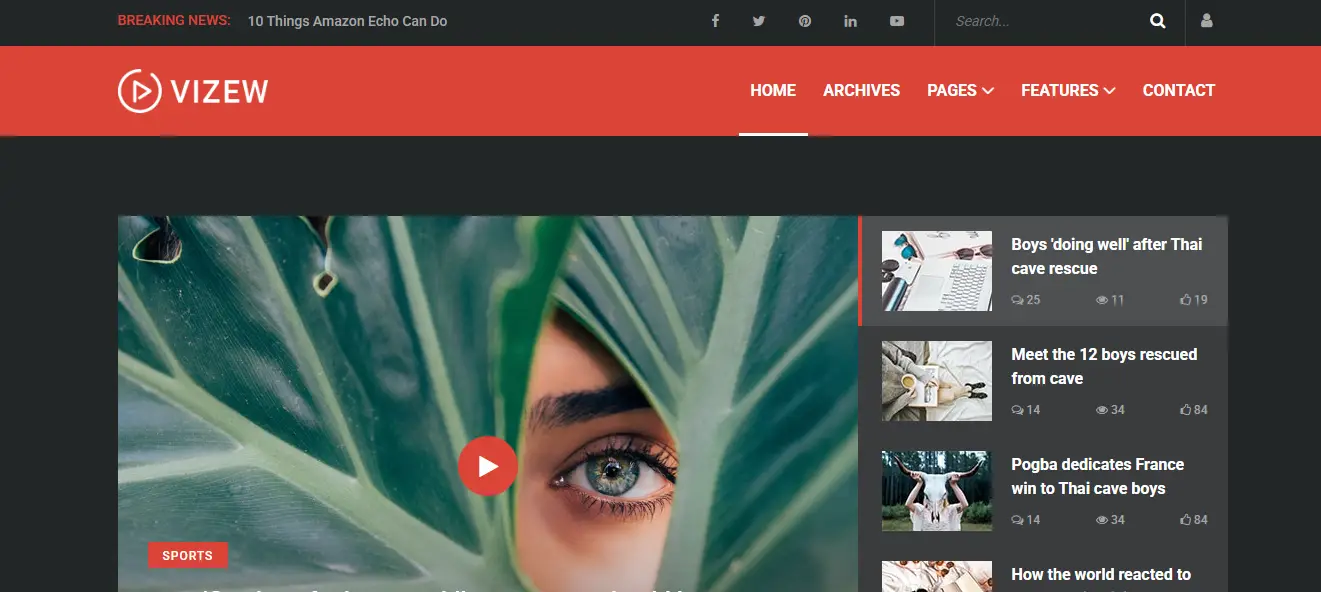Click likes count 19 on Thai cave rescue
Screen dimensions: 1321x592
pos(1194,300)
